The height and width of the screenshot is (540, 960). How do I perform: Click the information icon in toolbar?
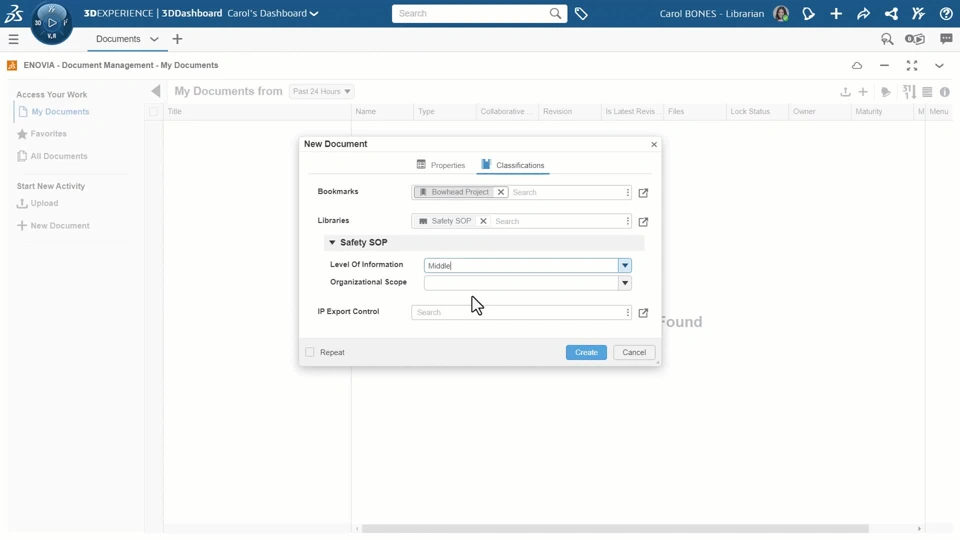click(x=945, y=92)
